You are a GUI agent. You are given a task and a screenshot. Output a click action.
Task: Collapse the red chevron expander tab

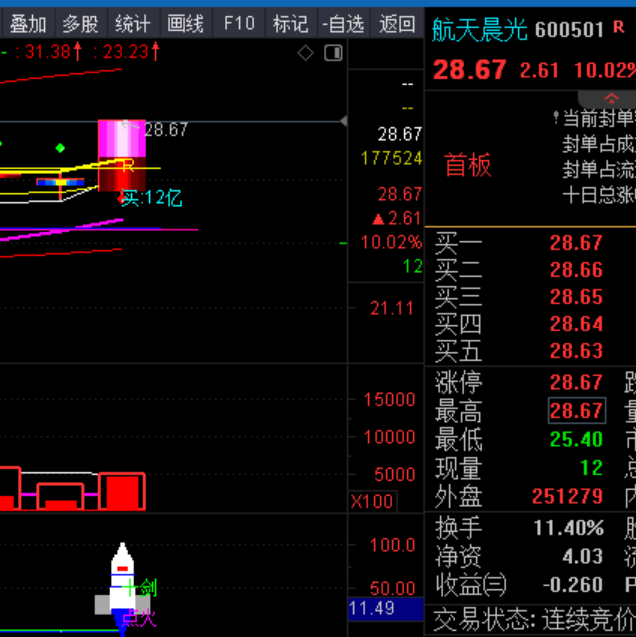point(611,98)
